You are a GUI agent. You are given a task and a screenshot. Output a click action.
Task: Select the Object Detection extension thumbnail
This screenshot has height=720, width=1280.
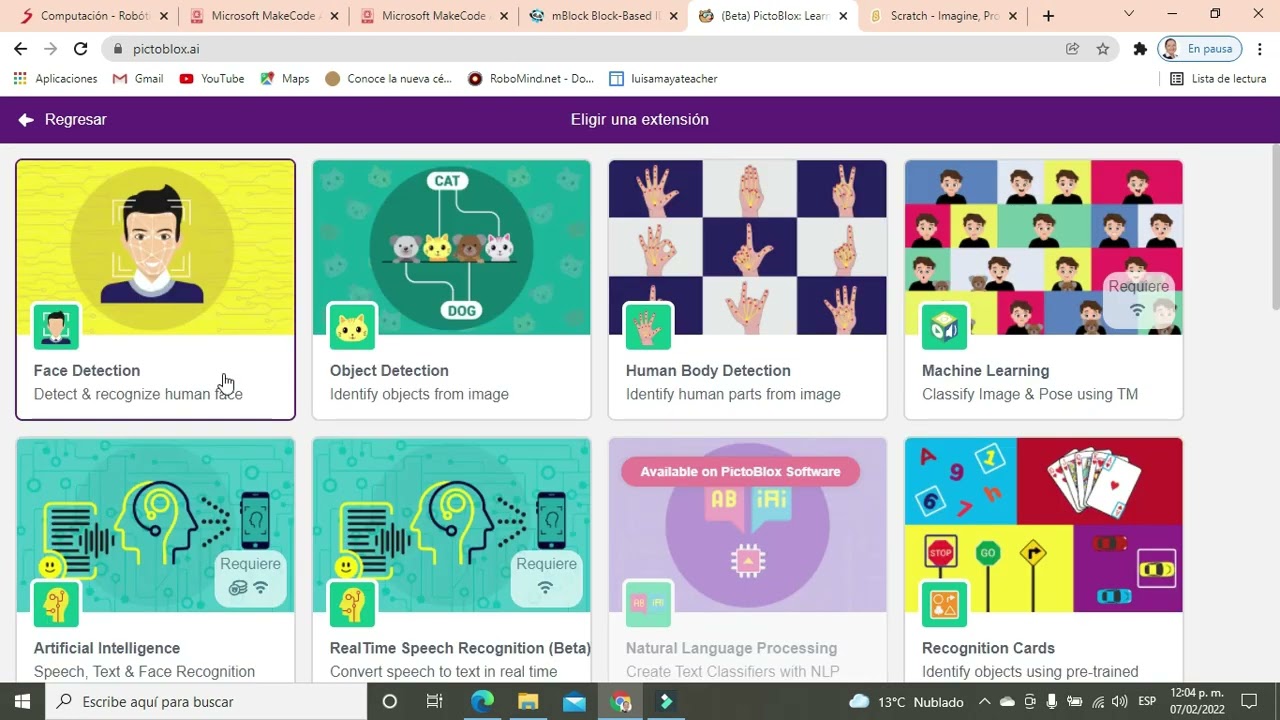(x=451, y=248)
